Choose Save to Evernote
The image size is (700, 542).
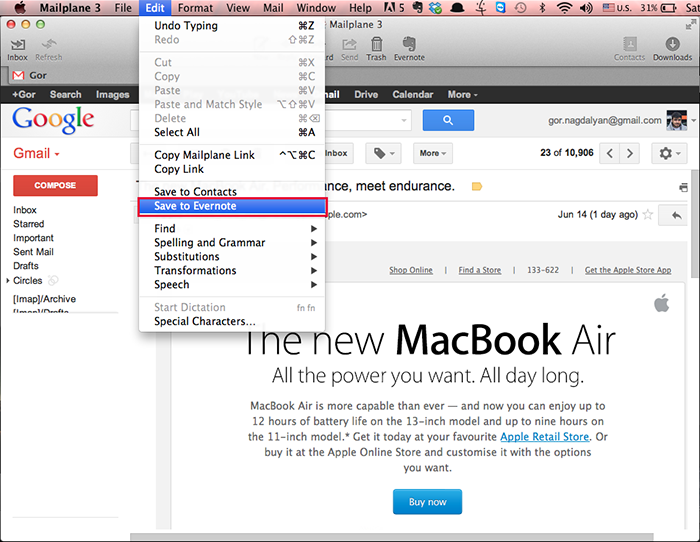232,206
